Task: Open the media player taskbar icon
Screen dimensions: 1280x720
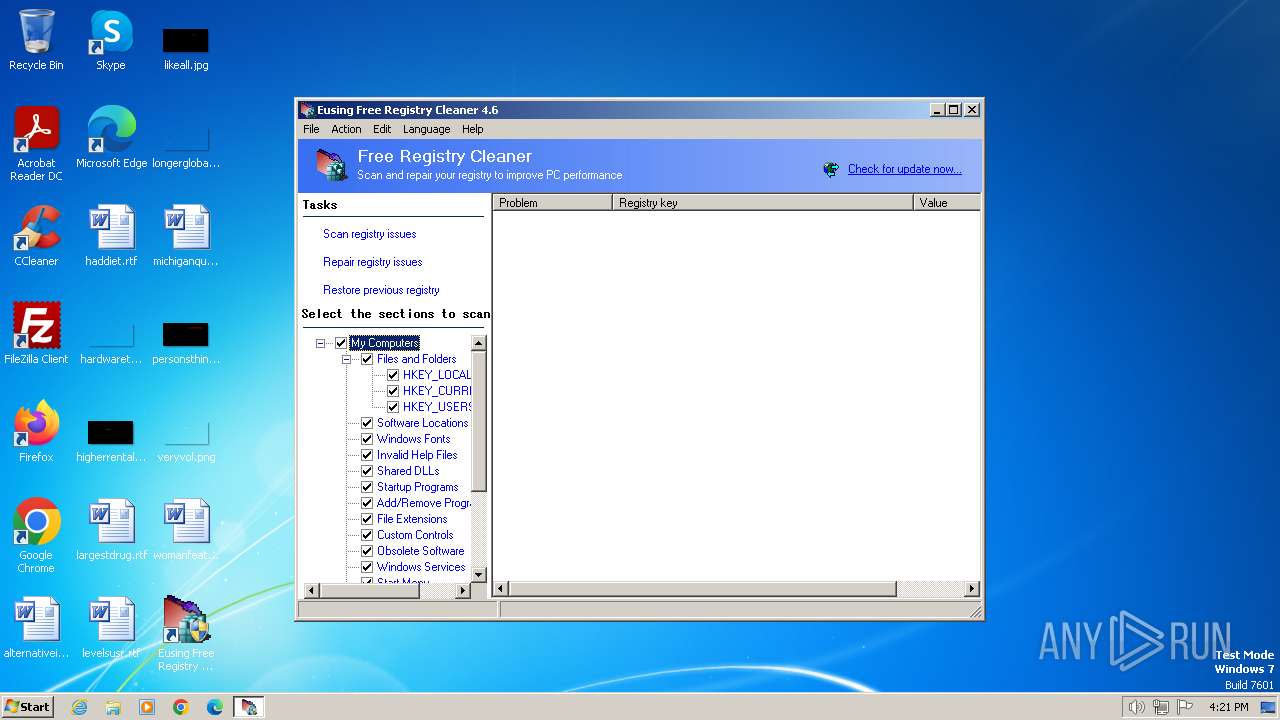Action: coord(147,707)
